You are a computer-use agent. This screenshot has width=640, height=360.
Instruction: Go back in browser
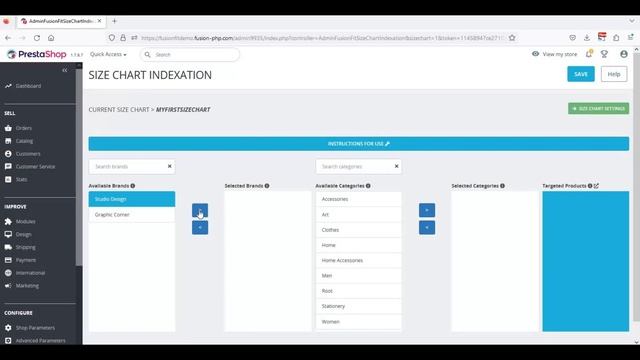coord(8,38)
